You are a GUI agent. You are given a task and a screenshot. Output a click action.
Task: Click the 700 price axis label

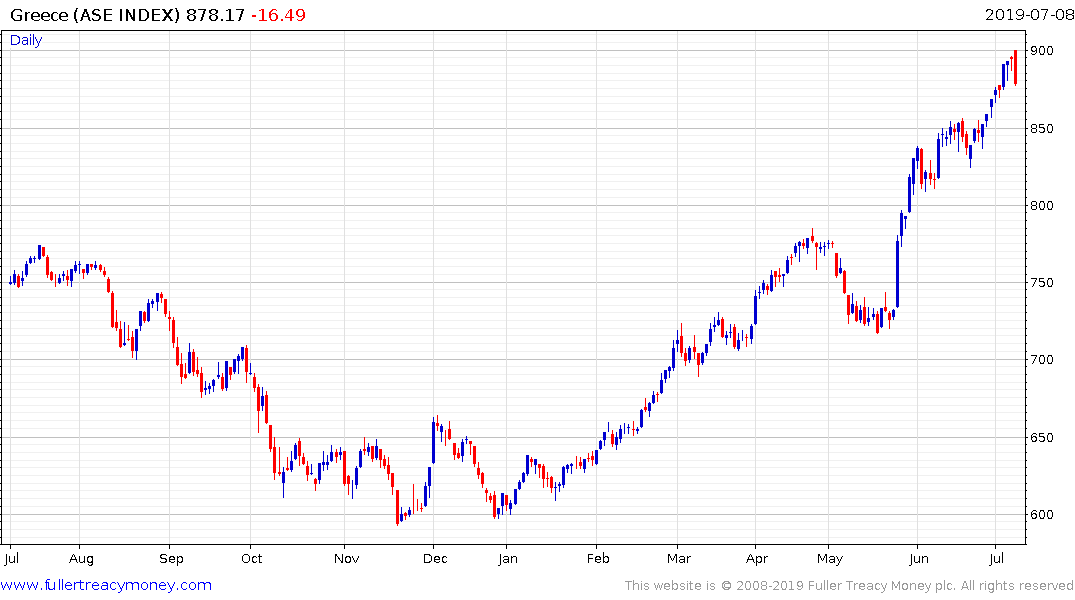point(1041,360)
